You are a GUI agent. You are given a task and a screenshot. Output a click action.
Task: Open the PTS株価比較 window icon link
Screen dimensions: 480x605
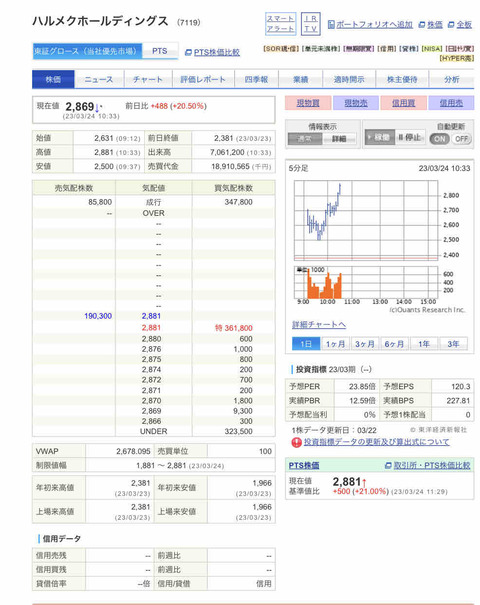pyautogui.click(x=188, y=52)
